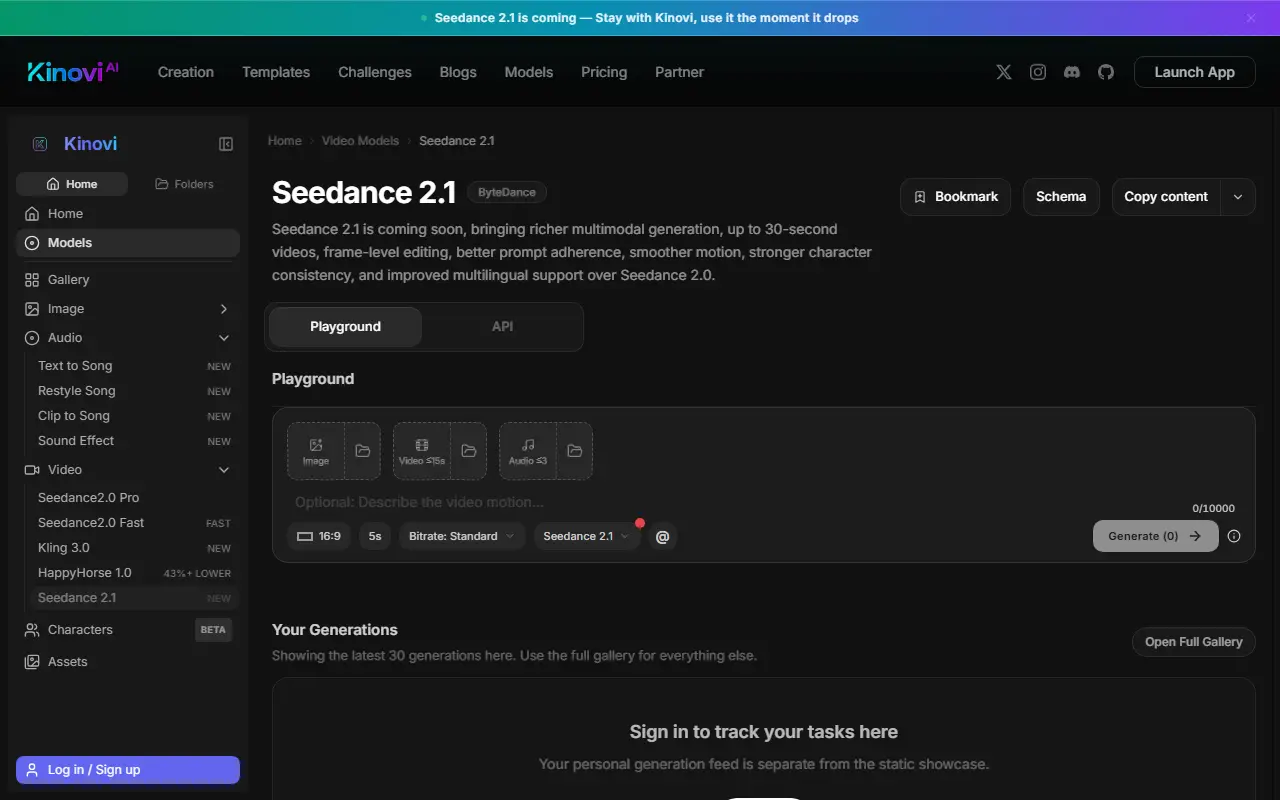This screenshot has height=800, width=1280.
Task: Select Seedance 2.1 in sidebar list
Action: tap(134, 598)
